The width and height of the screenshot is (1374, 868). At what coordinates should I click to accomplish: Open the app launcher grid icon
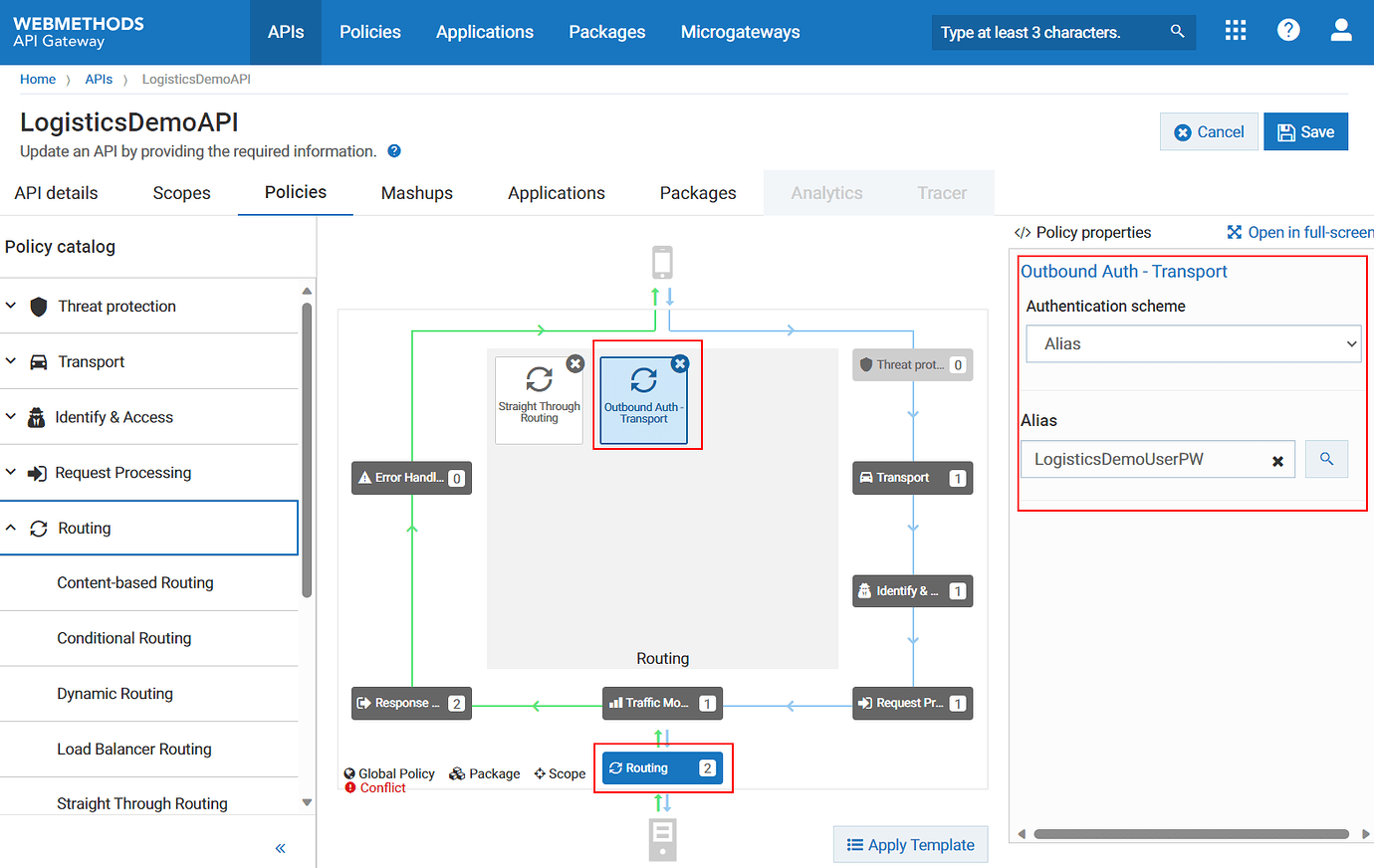click(x=1236, y=31)
